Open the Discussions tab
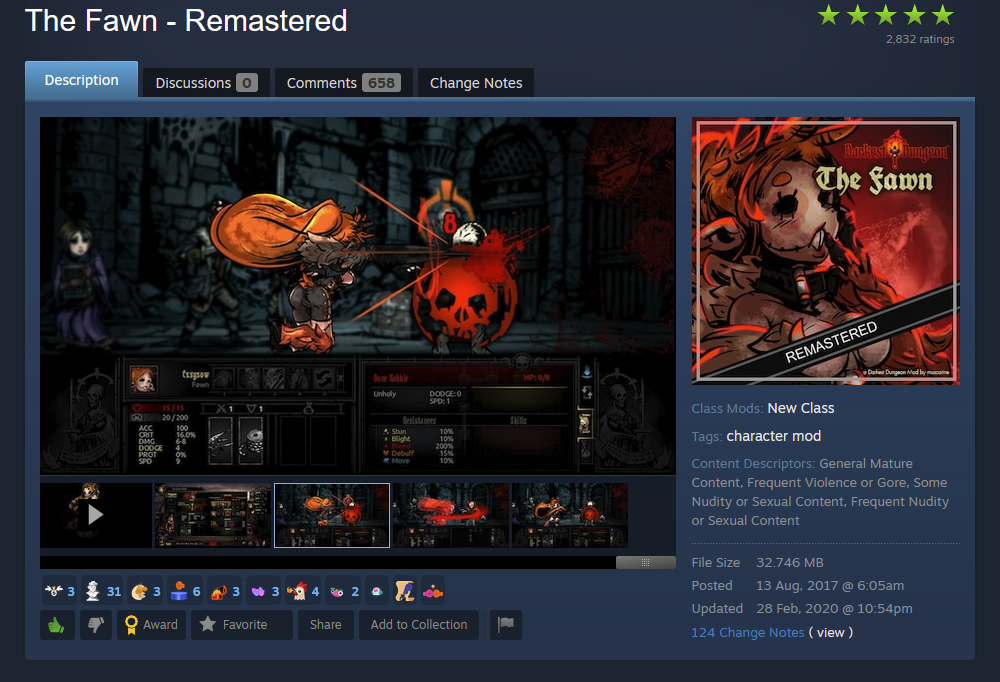This screenshot has width=1000, height=682. coord(206,83)
